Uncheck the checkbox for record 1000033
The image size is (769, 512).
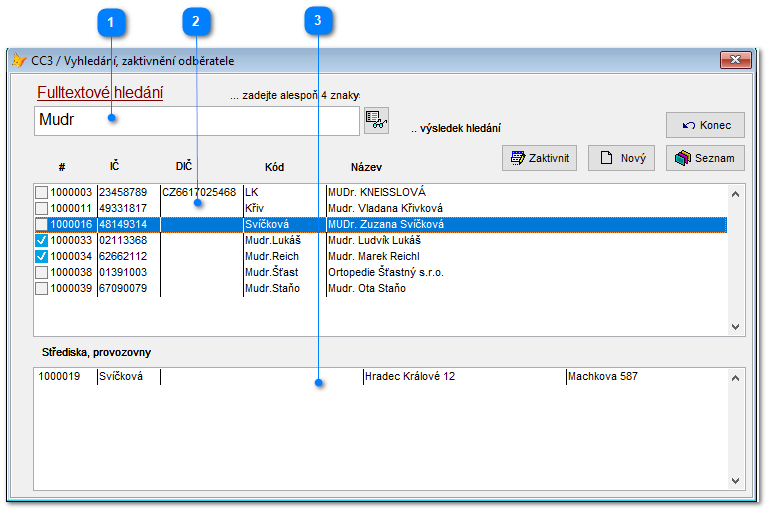pos(41,240)
